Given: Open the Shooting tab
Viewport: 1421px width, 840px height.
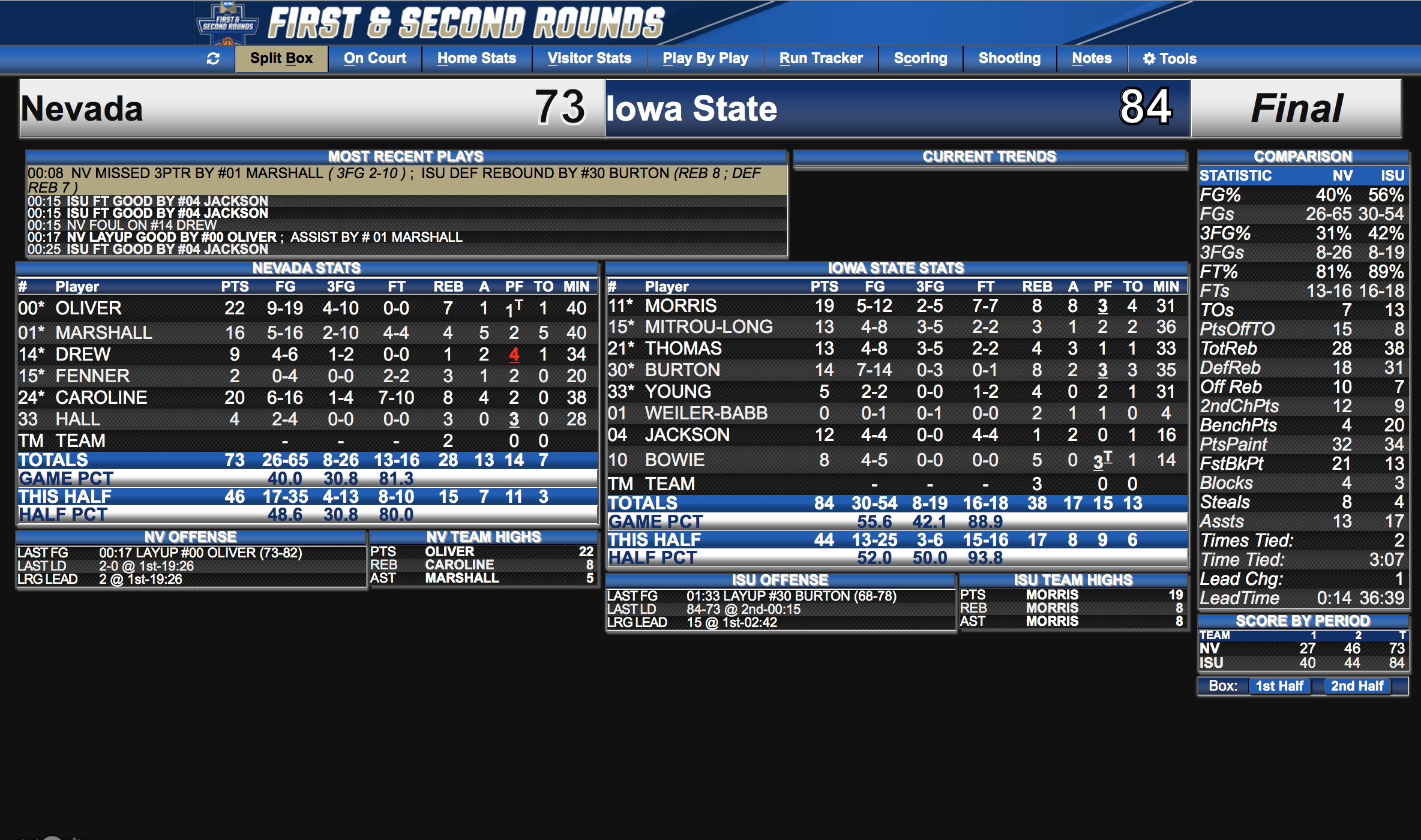Looking at the screenshot, I should (x=1009, y=59).
